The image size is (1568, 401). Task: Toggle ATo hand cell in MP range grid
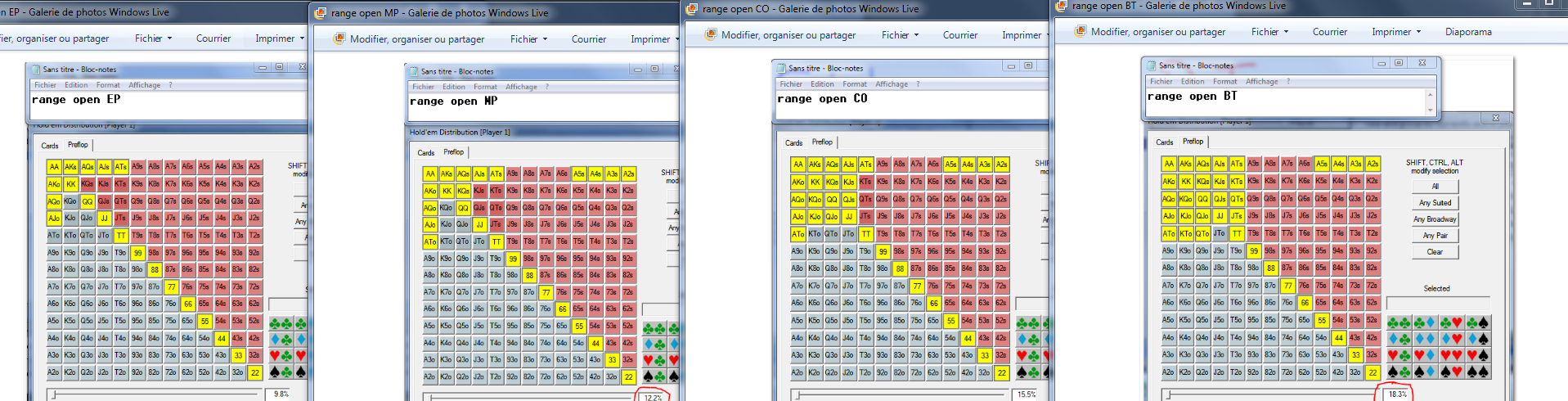coord(430,241)
